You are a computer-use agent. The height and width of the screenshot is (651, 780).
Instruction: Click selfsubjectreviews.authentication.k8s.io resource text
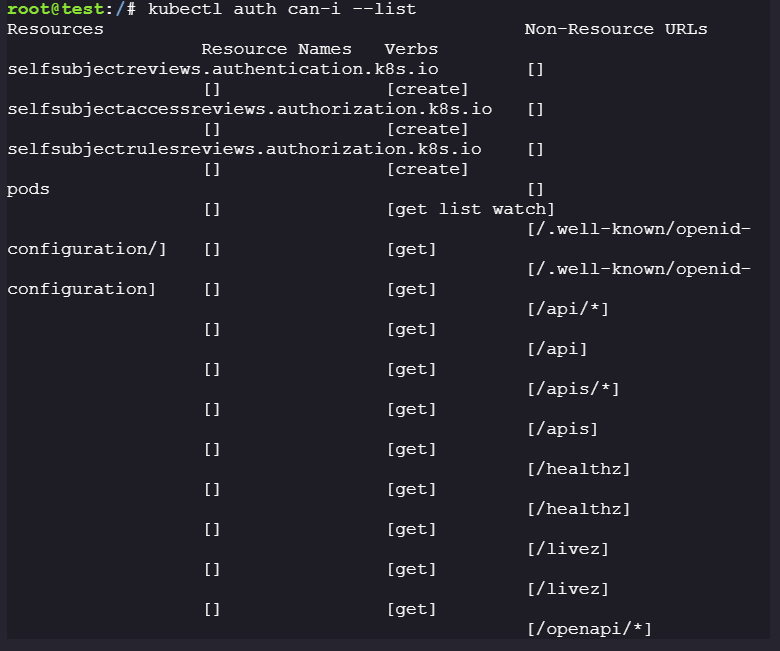tap(222, 69)
